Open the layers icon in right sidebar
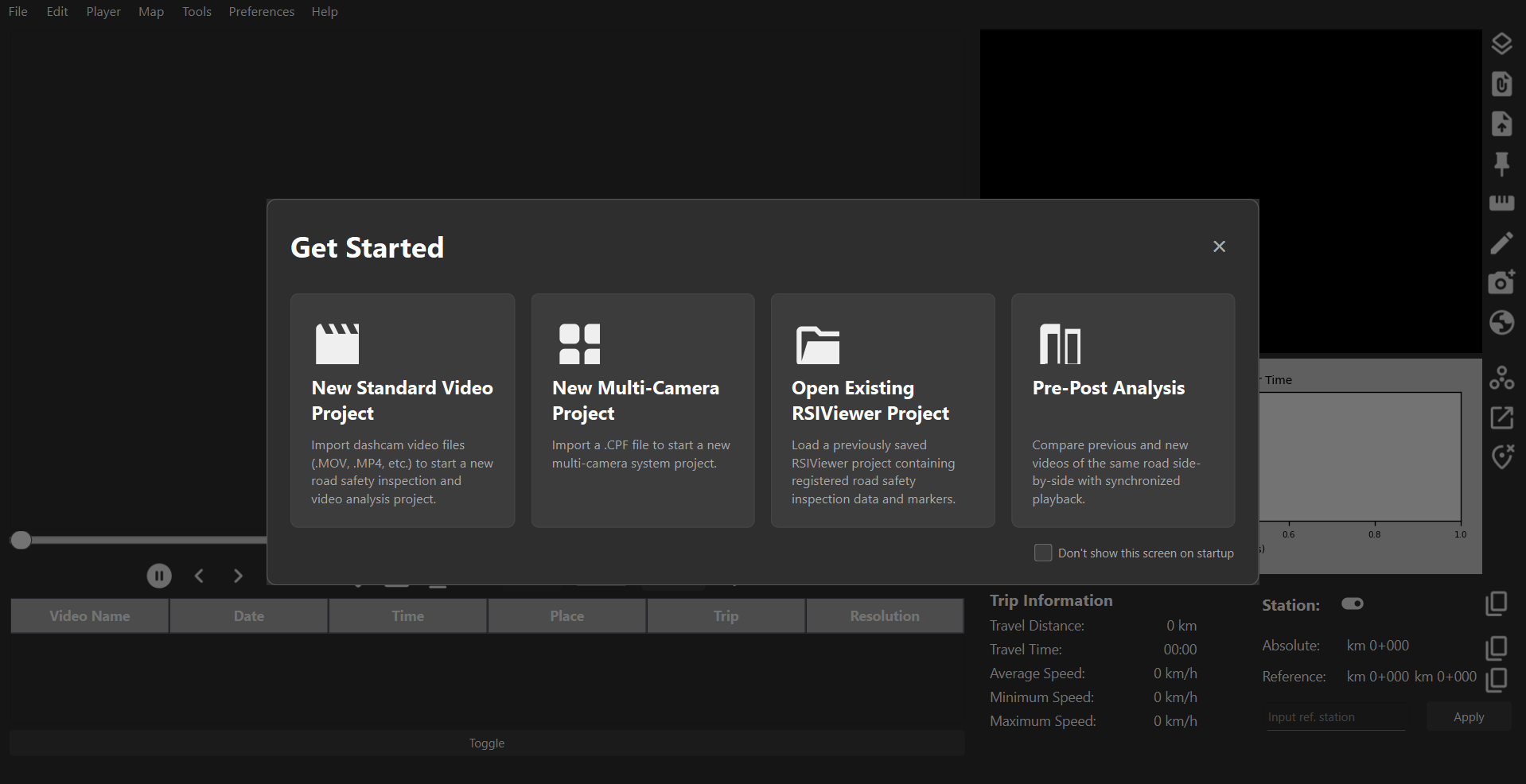The height and width of the screenshot is (784, 1526). coord(1501,44)
